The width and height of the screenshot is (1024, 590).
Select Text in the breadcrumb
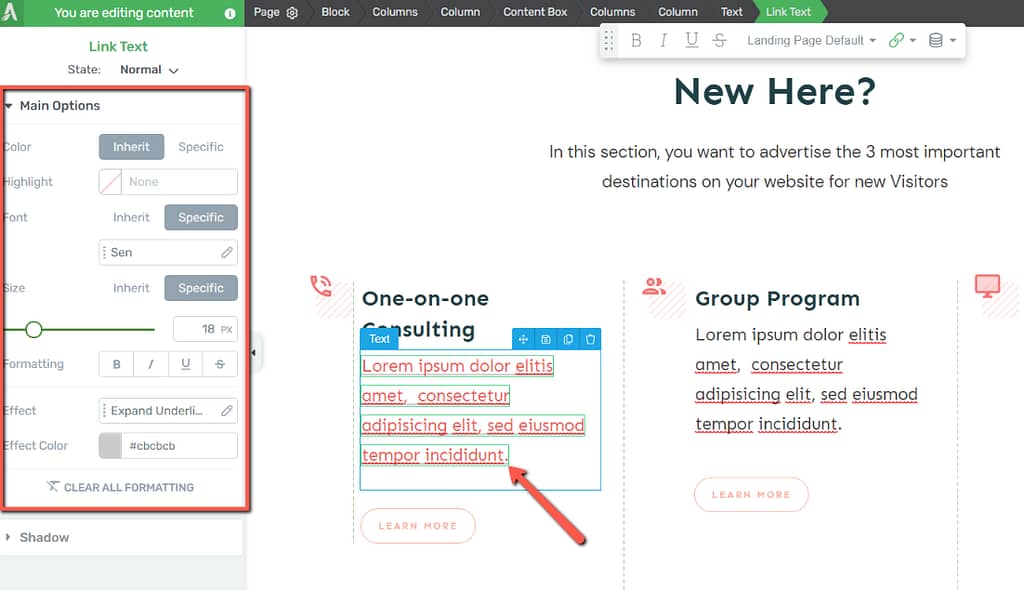tap(731, 12)
